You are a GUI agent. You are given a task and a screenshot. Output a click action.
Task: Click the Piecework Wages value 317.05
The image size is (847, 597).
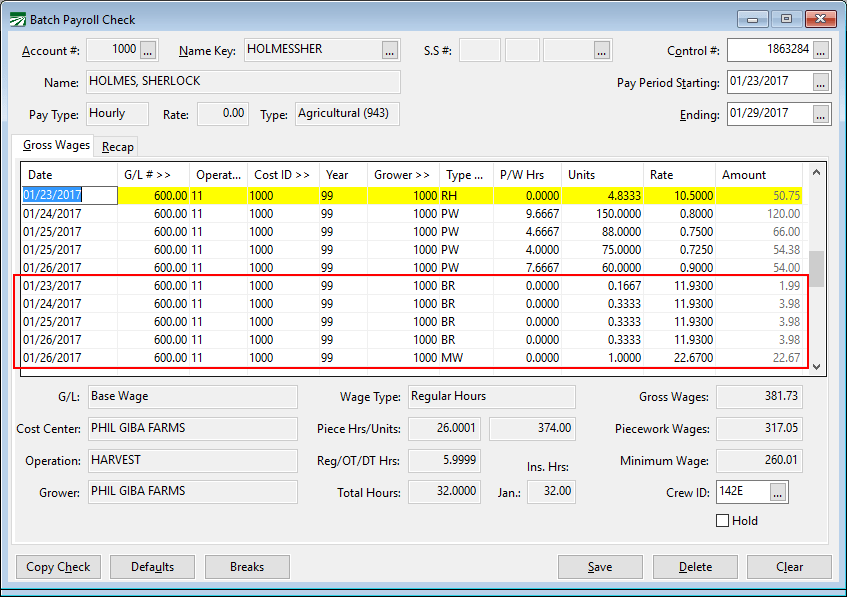coord(759,428)
